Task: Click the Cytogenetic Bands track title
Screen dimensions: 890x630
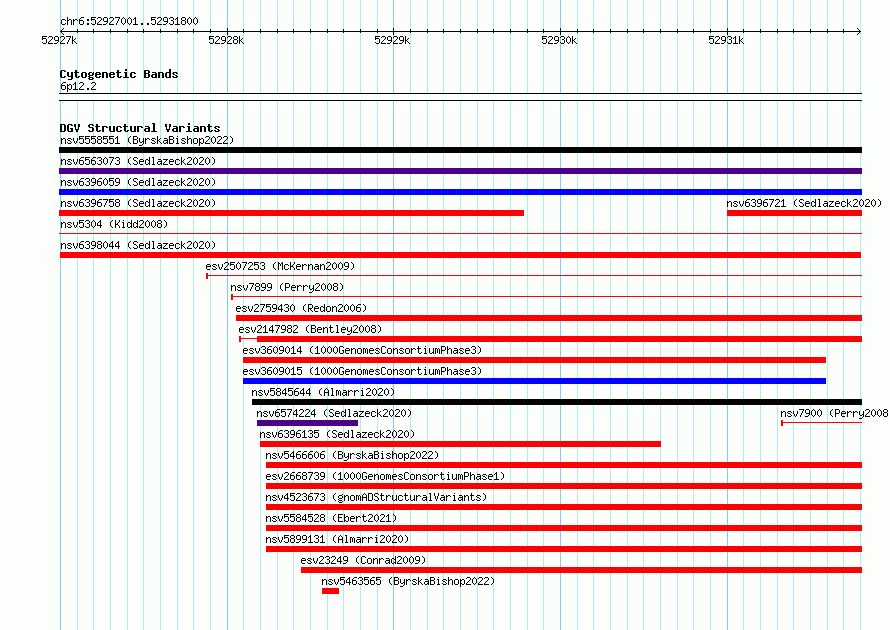Action: click(119, 74)
